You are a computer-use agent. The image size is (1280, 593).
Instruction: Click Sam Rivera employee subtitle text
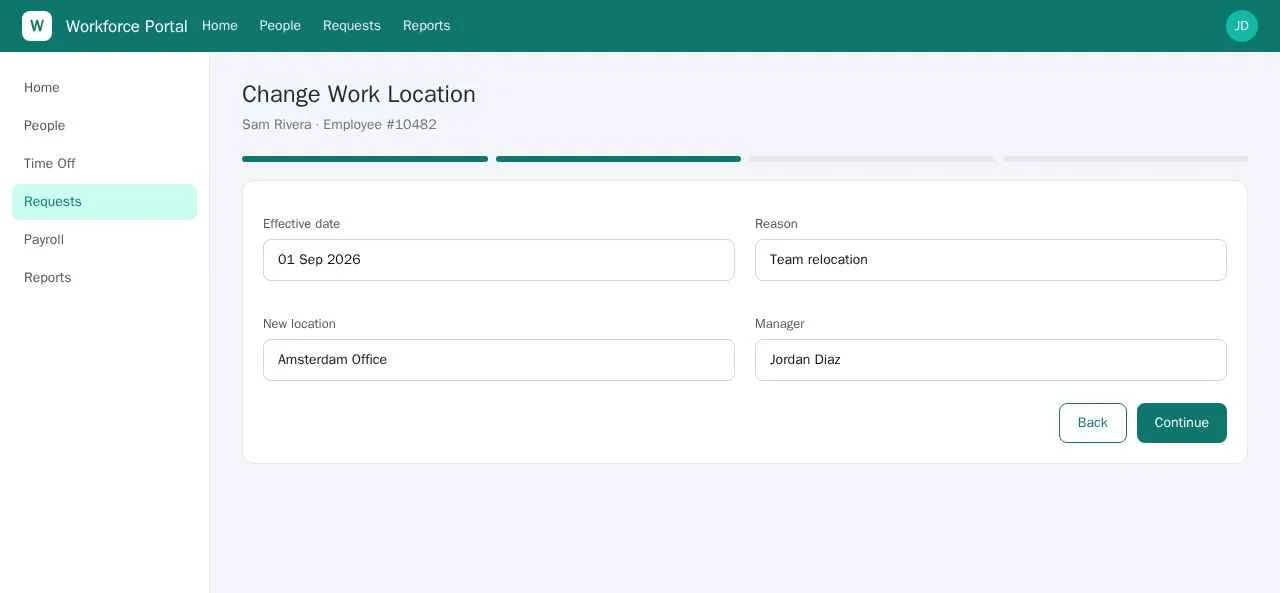339,125
